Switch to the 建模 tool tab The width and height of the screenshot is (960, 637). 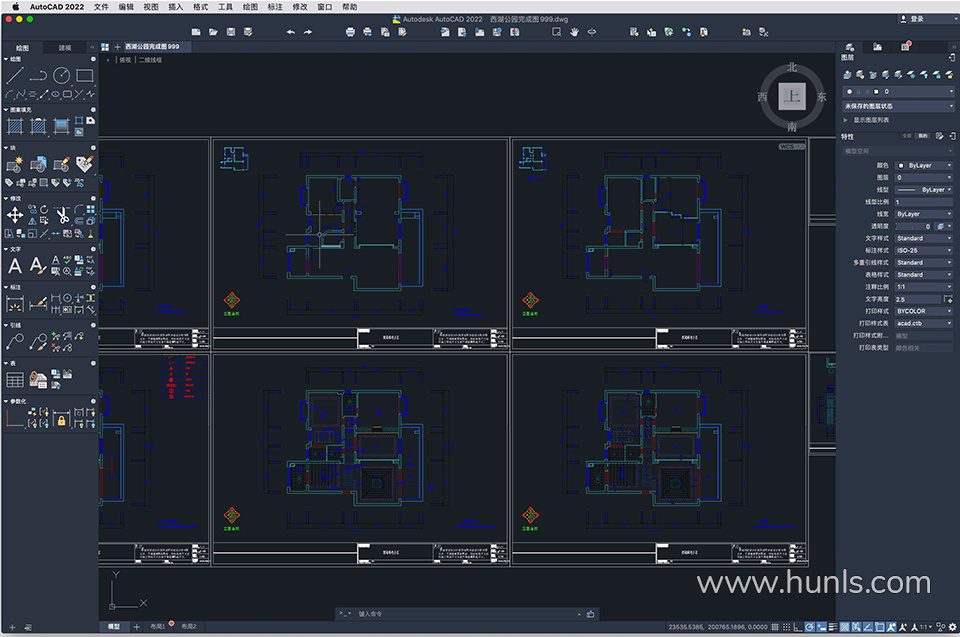coord(65,47)
